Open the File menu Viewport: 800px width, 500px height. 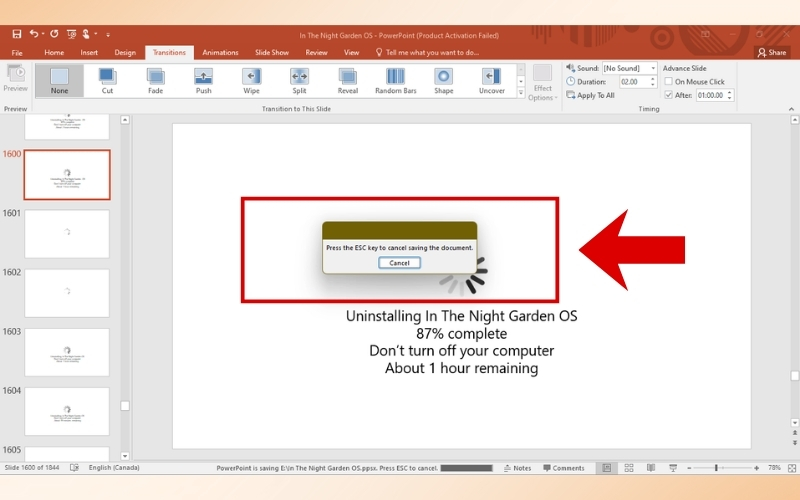pyautogui.click(x=17, y=53)
